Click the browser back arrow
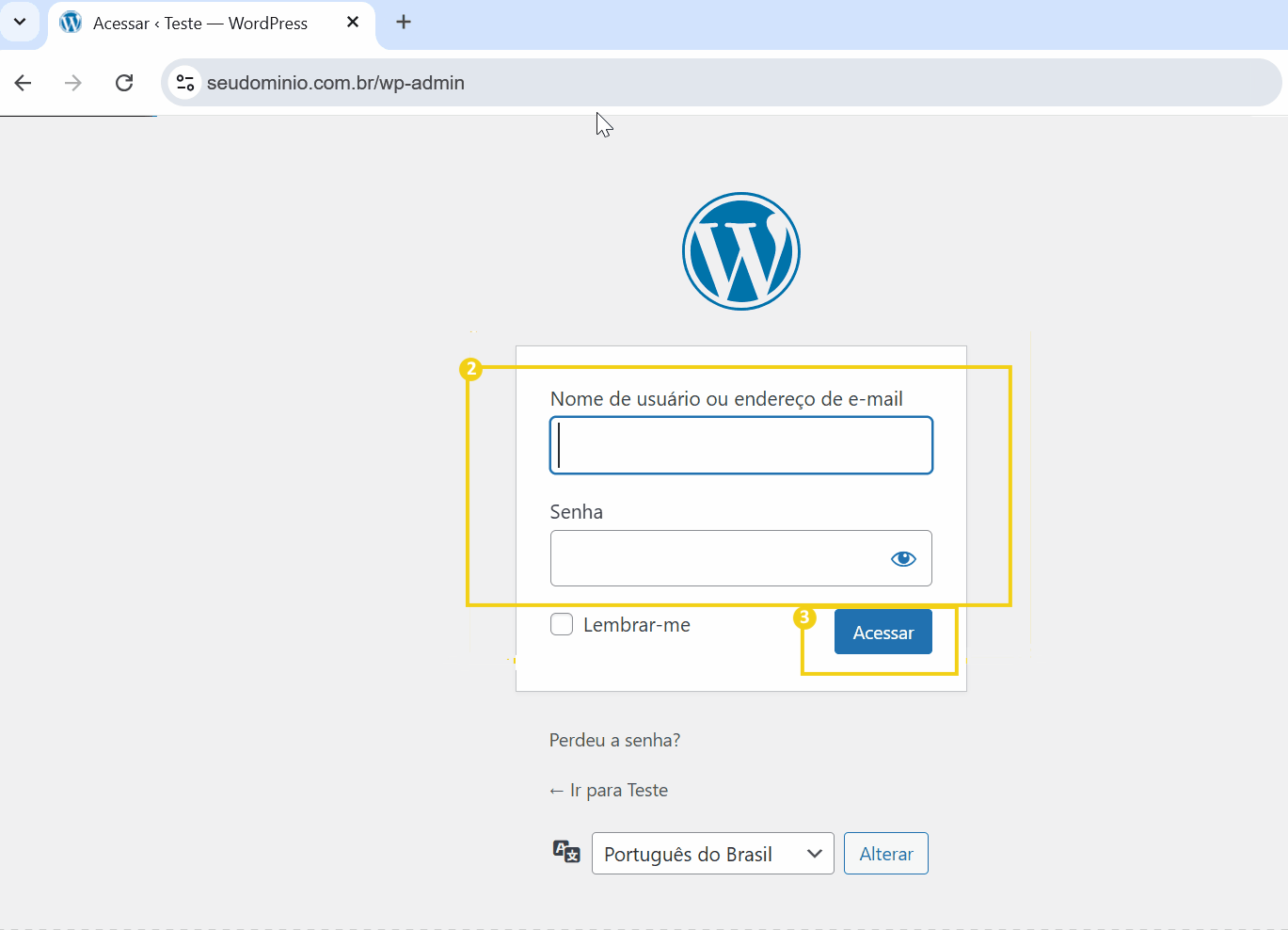Viewport: 1288px width, 930px height. [24, 83]
